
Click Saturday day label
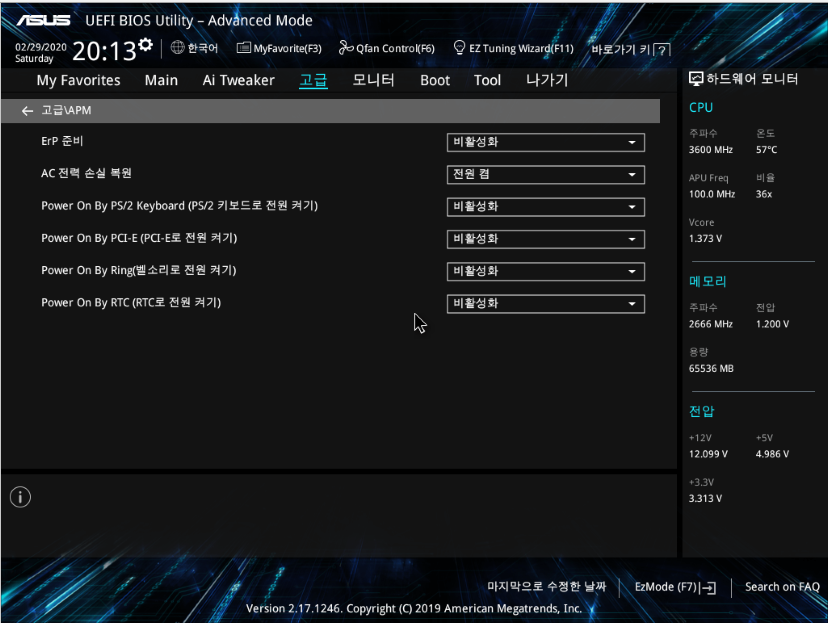(x=34, y=59)
